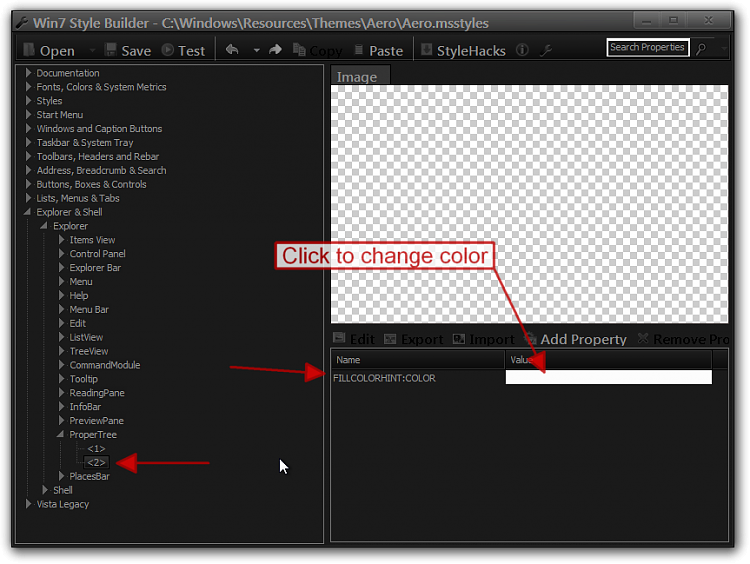Screen dimensions: 750x564
Task: Click the Test play icon
Action: point(167,50)
